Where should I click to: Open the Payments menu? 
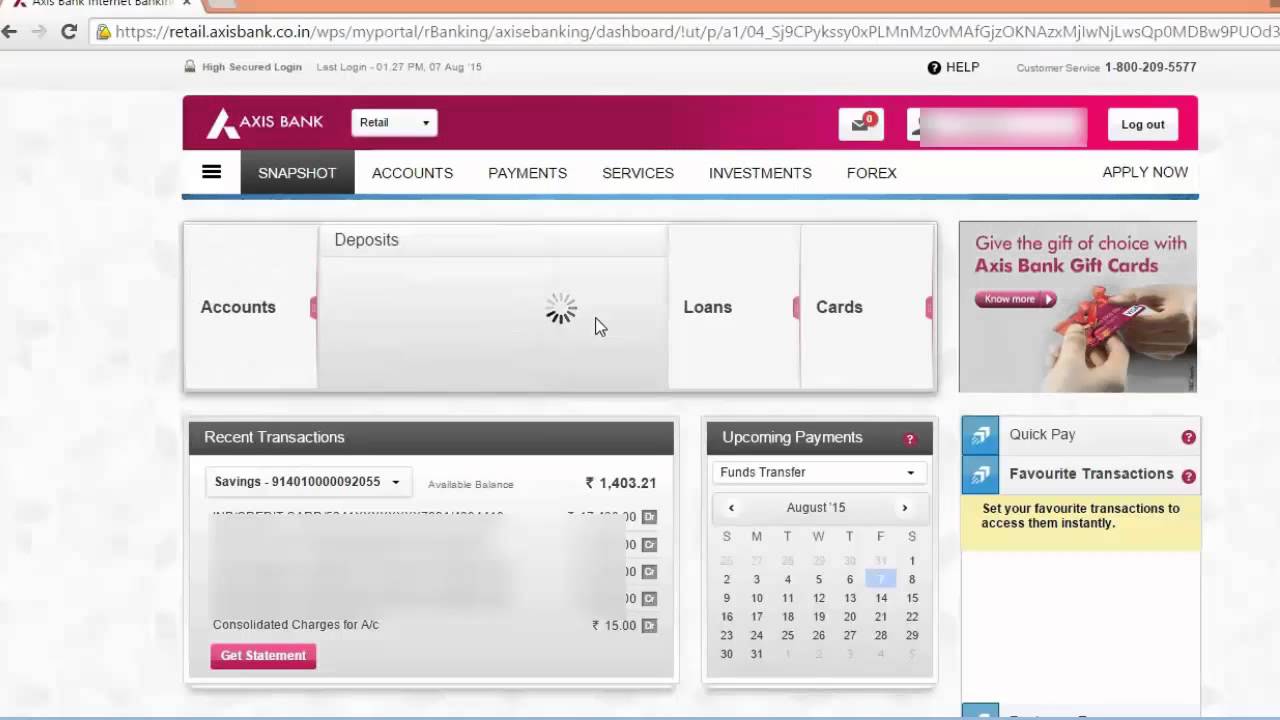click(527, 173)
